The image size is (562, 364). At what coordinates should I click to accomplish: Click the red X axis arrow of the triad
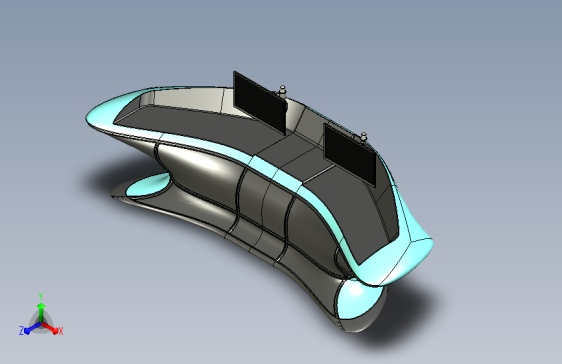(50, 327)
